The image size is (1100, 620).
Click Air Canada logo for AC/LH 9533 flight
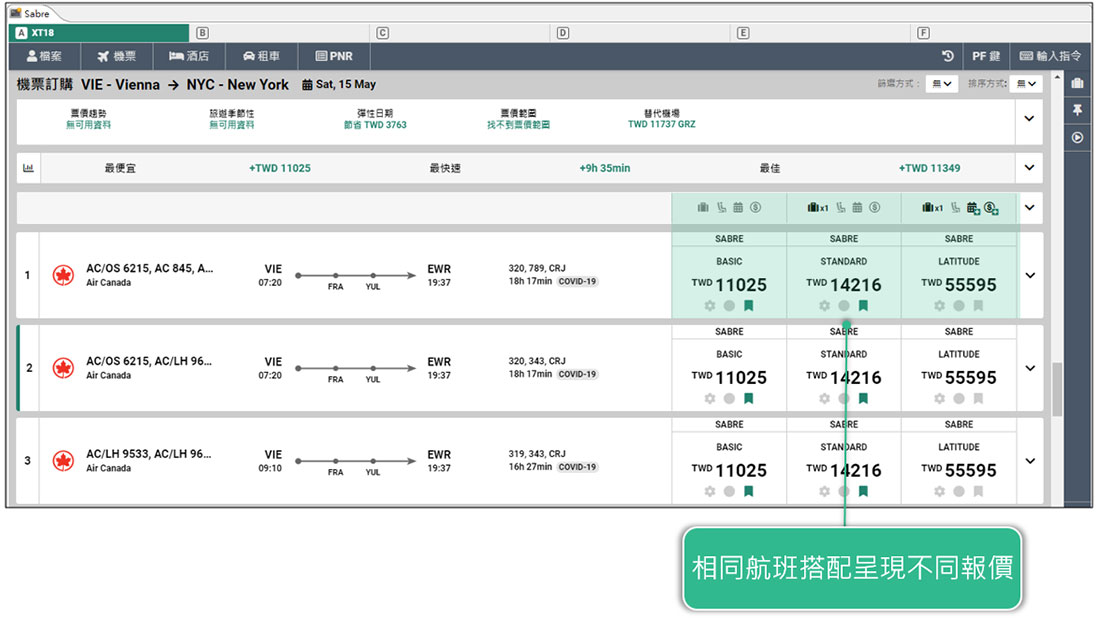pyautogui.click(x=63, y=461)
